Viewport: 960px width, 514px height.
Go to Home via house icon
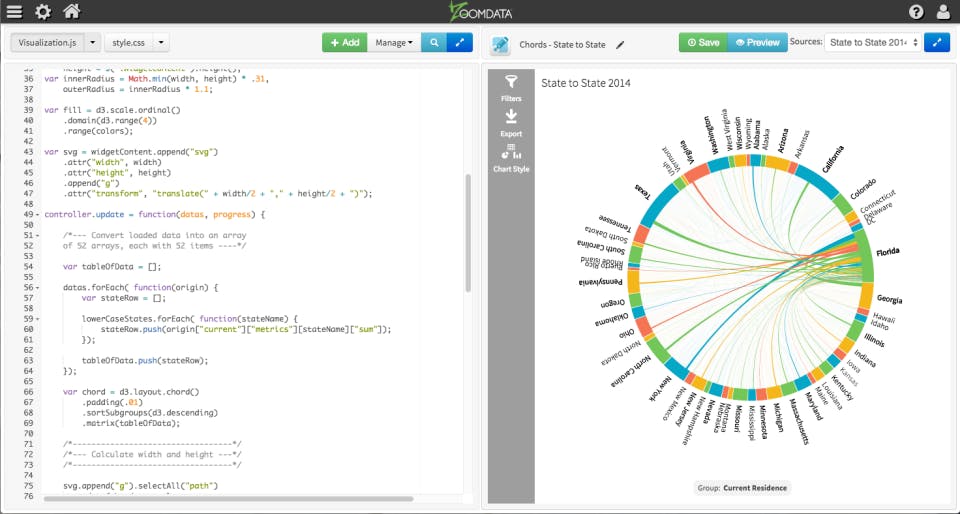[x=72, y=11]
